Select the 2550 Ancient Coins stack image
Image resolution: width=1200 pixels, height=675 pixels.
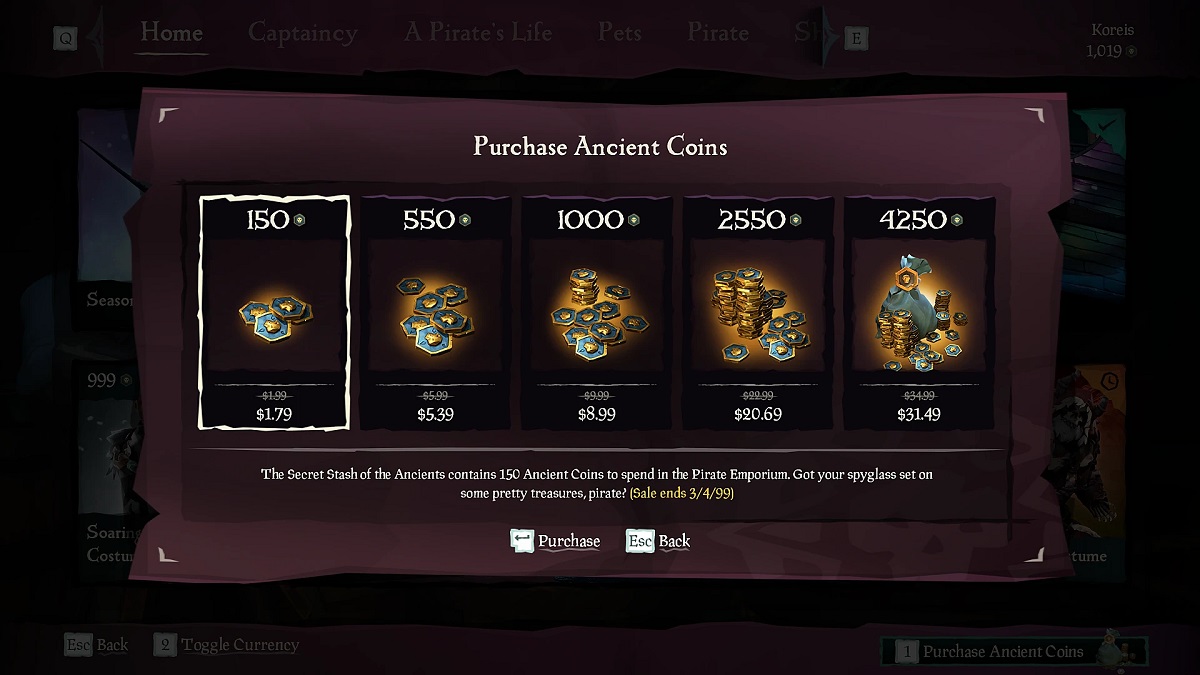click(x=757, y=312)
